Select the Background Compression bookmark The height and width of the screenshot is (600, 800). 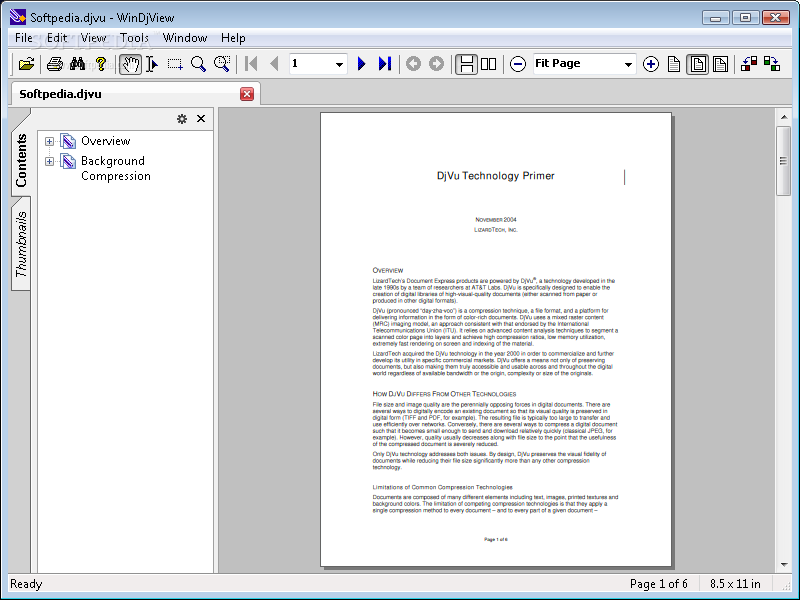click(x=116, y=168)
